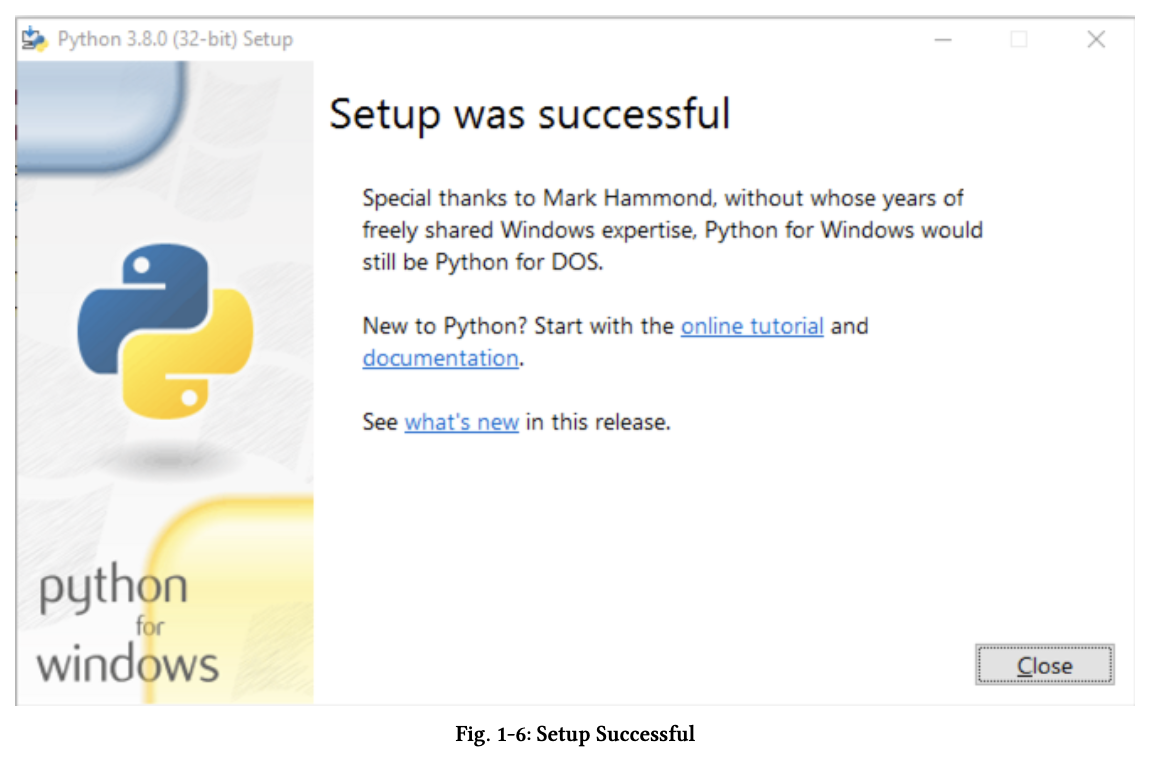This screenshot has height=762, width=1150.
Task: Open the documentation link
Action: [440, 358]
